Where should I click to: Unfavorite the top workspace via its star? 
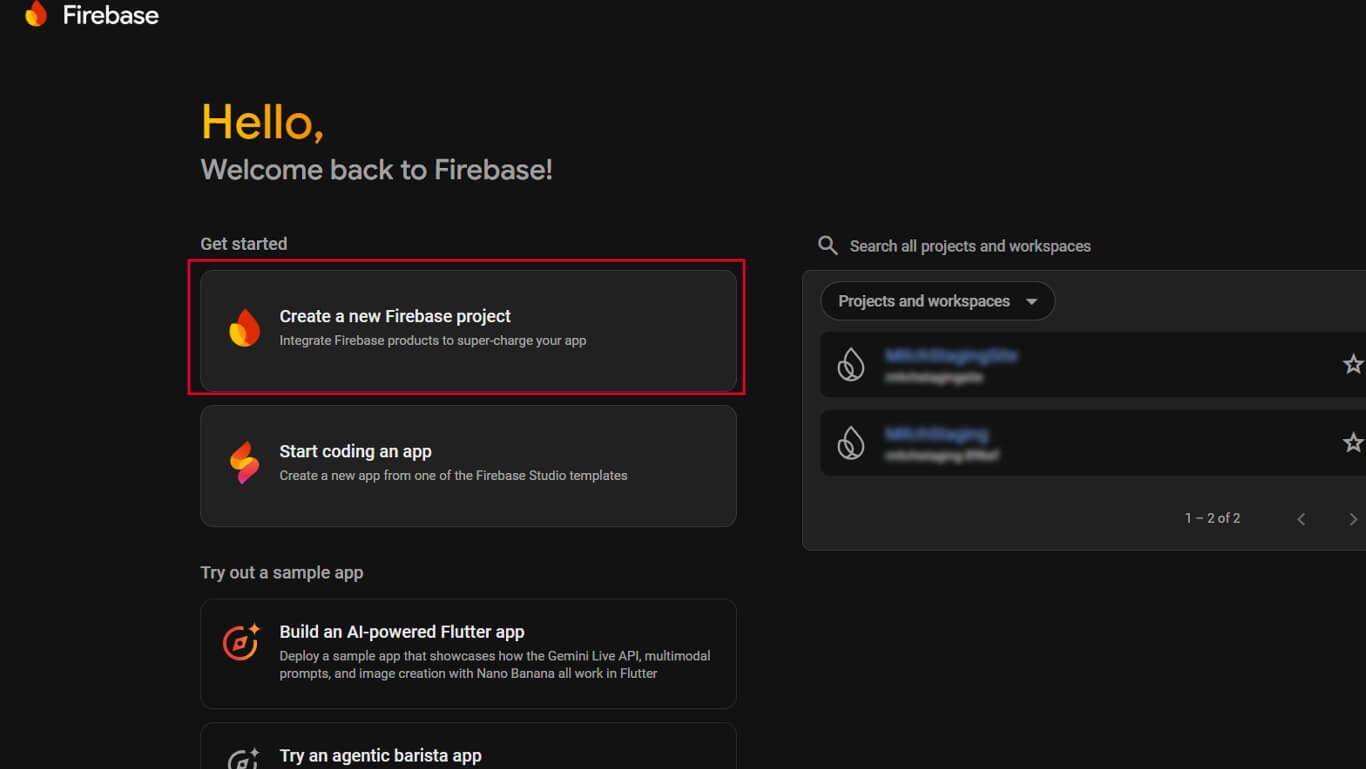coord(1353,364)
